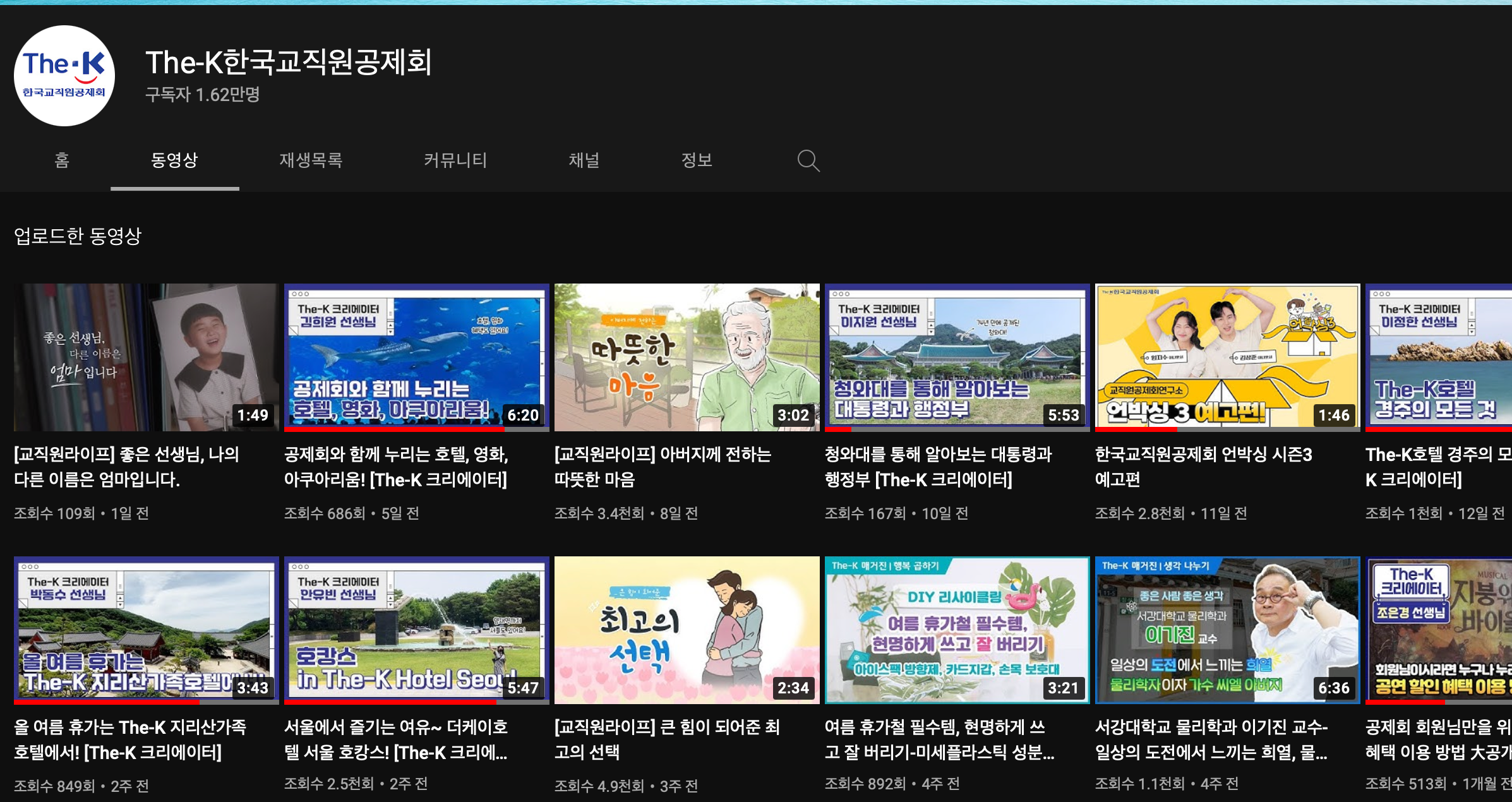This screenshot has width=1512, height=802.
Task: Select the 채널 tab
Action: (x=584, y=160)
